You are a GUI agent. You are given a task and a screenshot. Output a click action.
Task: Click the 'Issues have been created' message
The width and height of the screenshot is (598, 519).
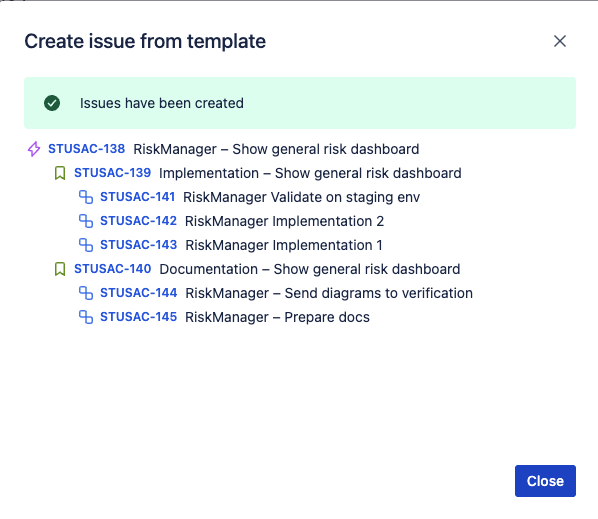pos(162,103)
